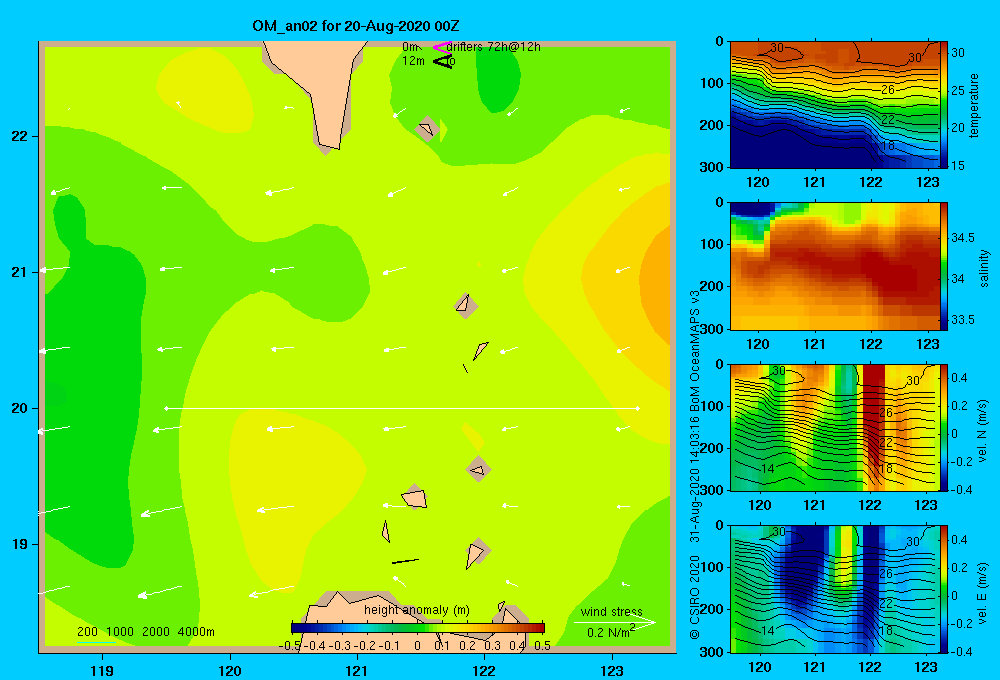Open the northward velocity section plot

834,427
